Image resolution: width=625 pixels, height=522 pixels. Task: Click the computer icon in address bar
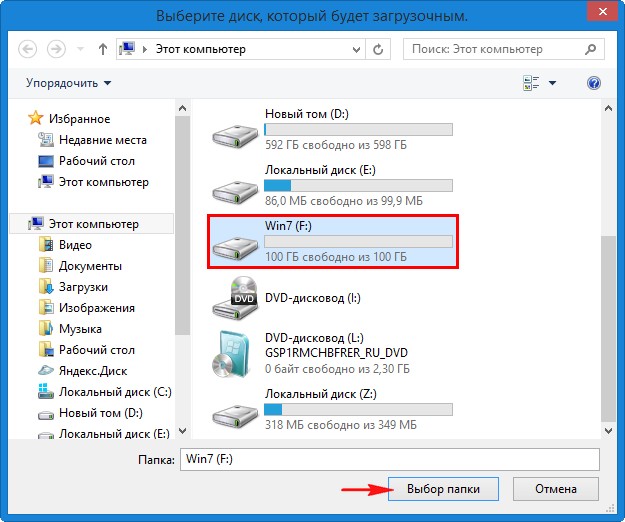pyautogui.click(x=127, y=49)
